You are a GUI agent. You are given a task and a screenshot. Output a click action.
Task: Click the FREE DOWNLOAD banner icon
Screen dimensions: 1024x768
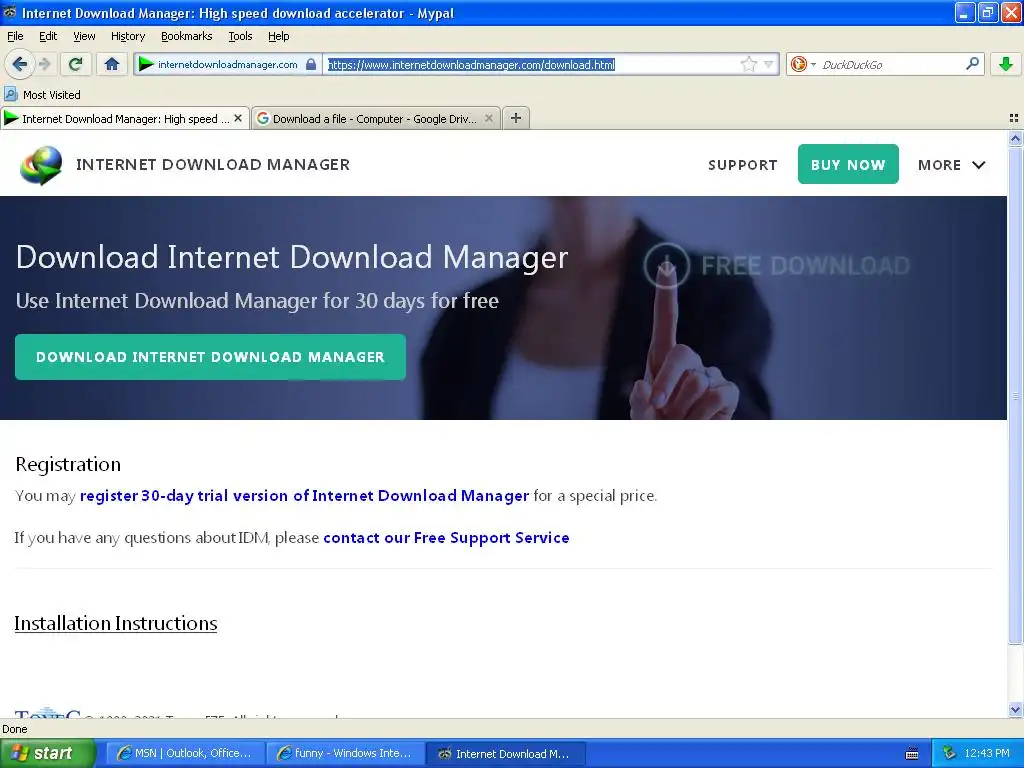pos(666,265)
